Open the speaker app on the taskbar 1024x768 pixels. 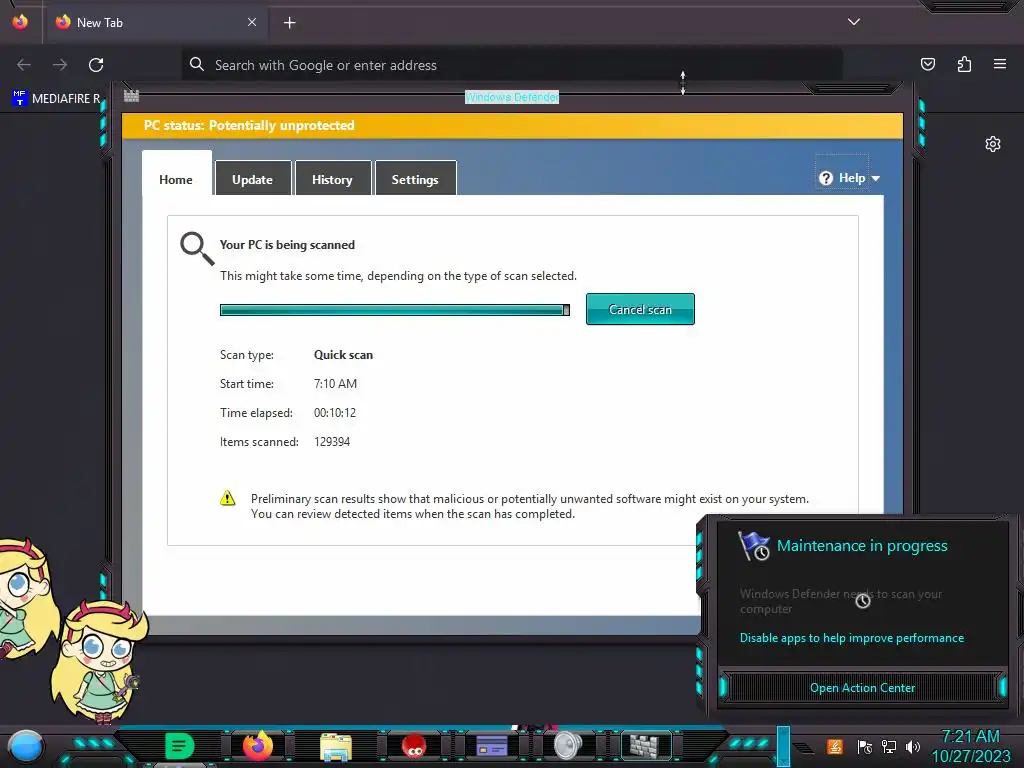568,746
